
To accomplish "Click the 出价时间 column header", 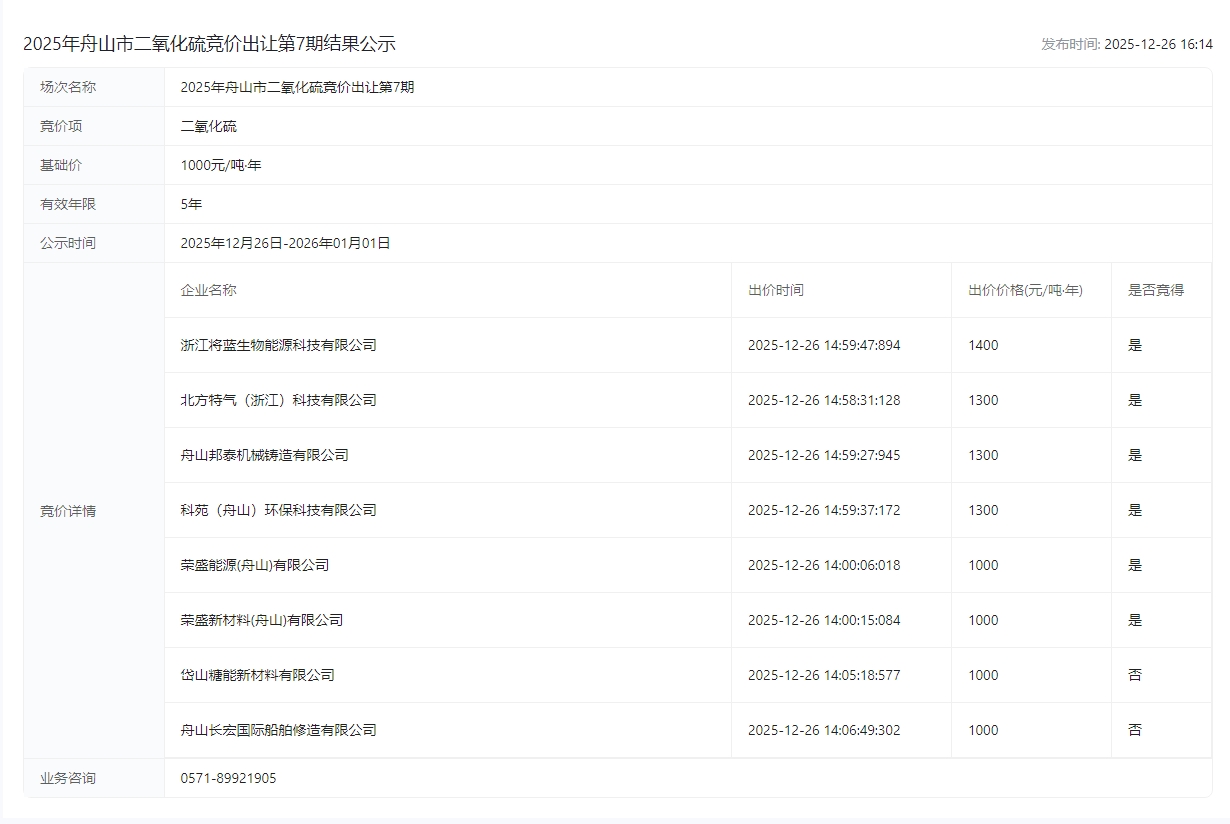I will (775, 290).
